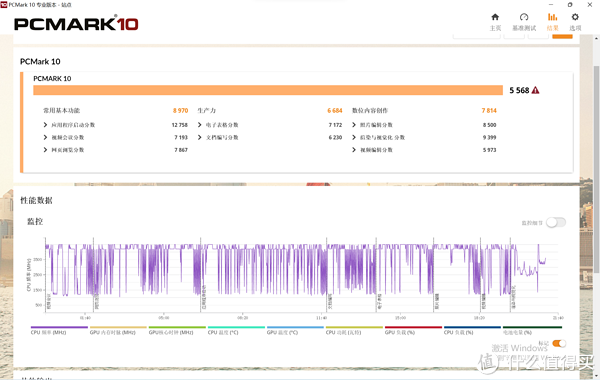The image size is (600, 380).
Task: Click the vertical scrollbar thumb on the right
Action: tap(596, 169)
